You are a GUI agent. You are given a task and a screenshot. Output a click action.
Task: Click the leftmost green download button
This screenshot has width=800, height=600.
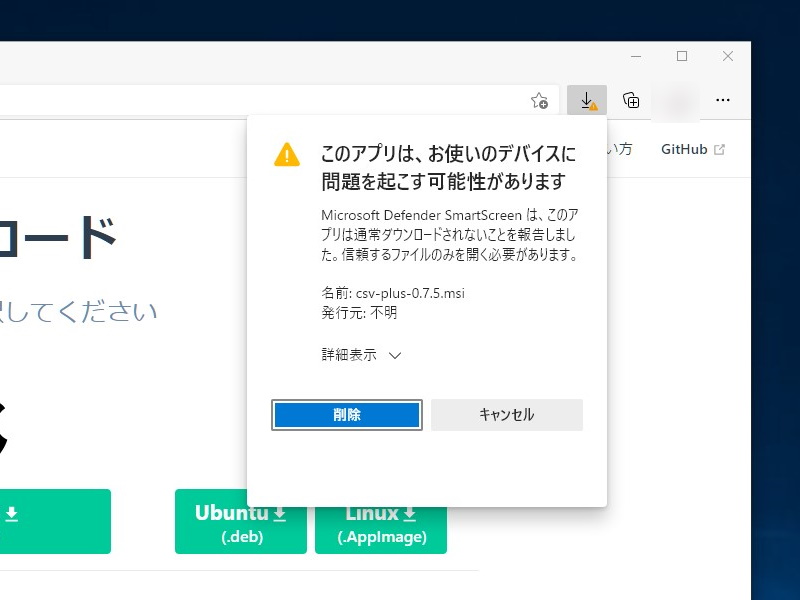pos(55,521)
